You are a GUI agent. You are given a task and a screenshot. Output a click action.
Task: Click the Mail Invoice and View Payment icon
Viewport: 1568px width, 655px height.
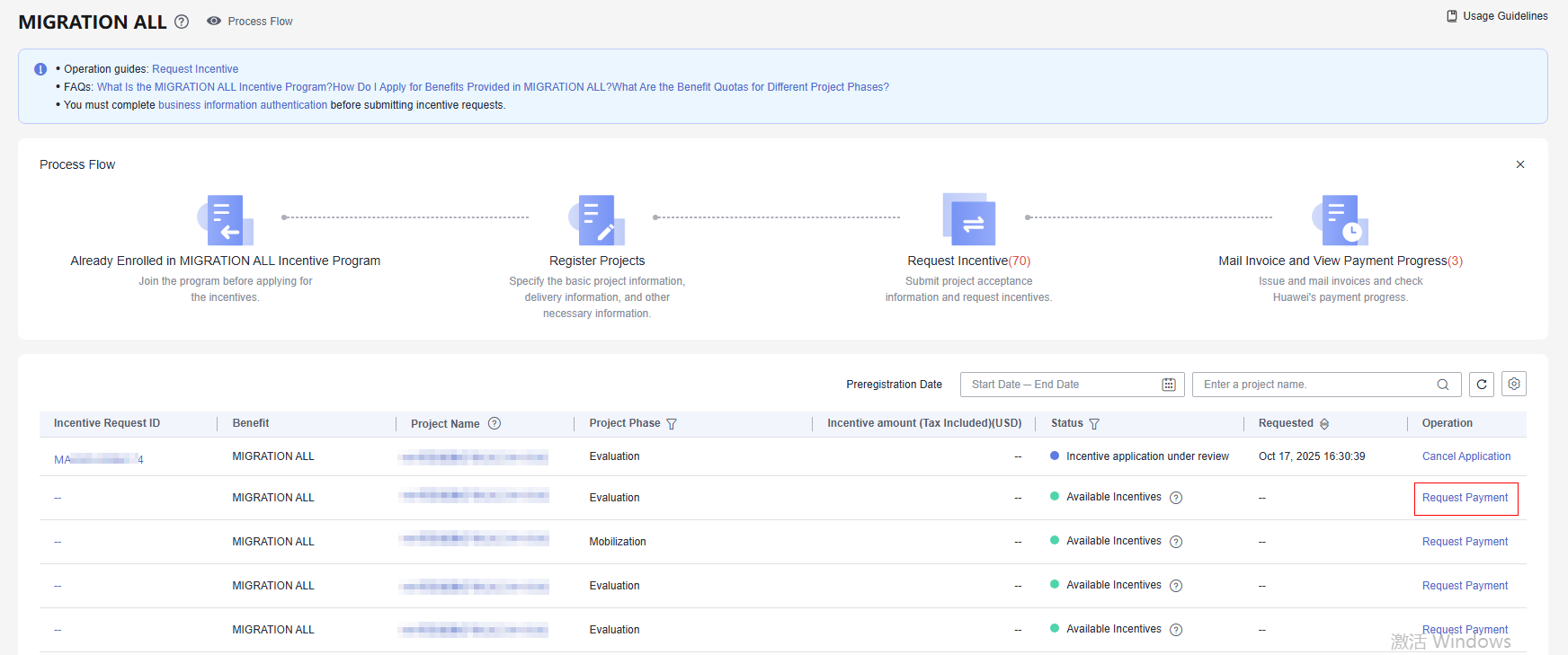tap(1340, 220)
